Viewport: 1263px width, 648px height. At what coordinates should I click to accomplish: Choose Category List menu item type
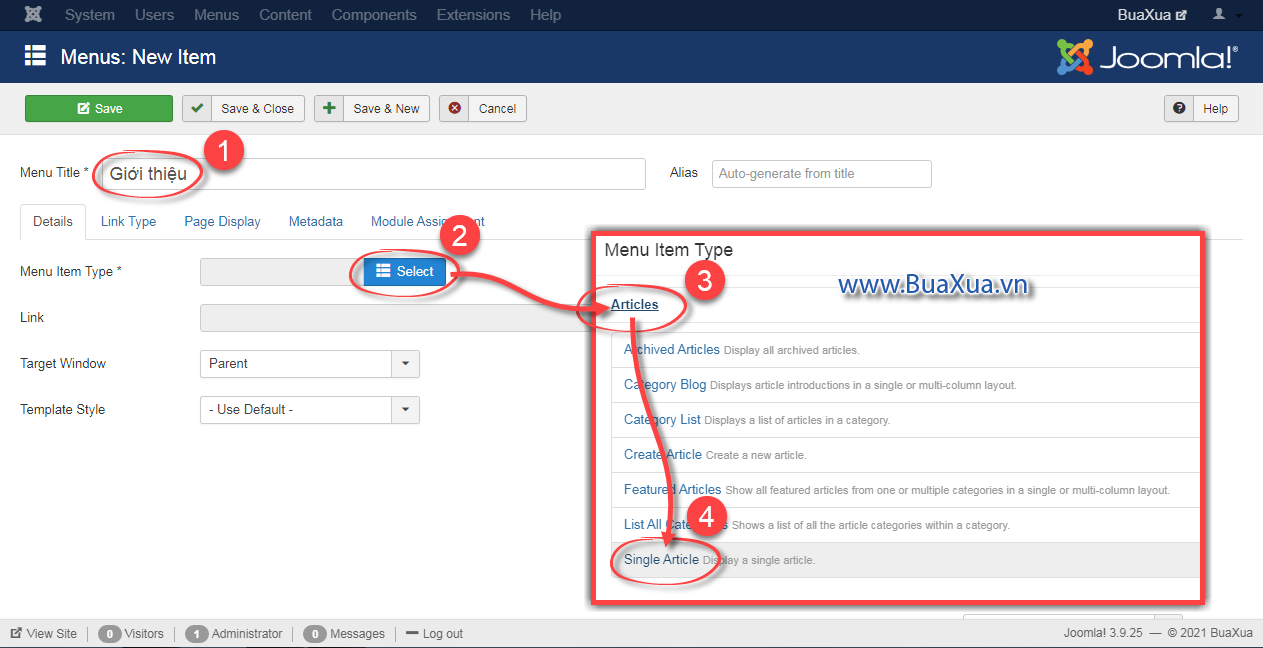(x=662, y=420)
